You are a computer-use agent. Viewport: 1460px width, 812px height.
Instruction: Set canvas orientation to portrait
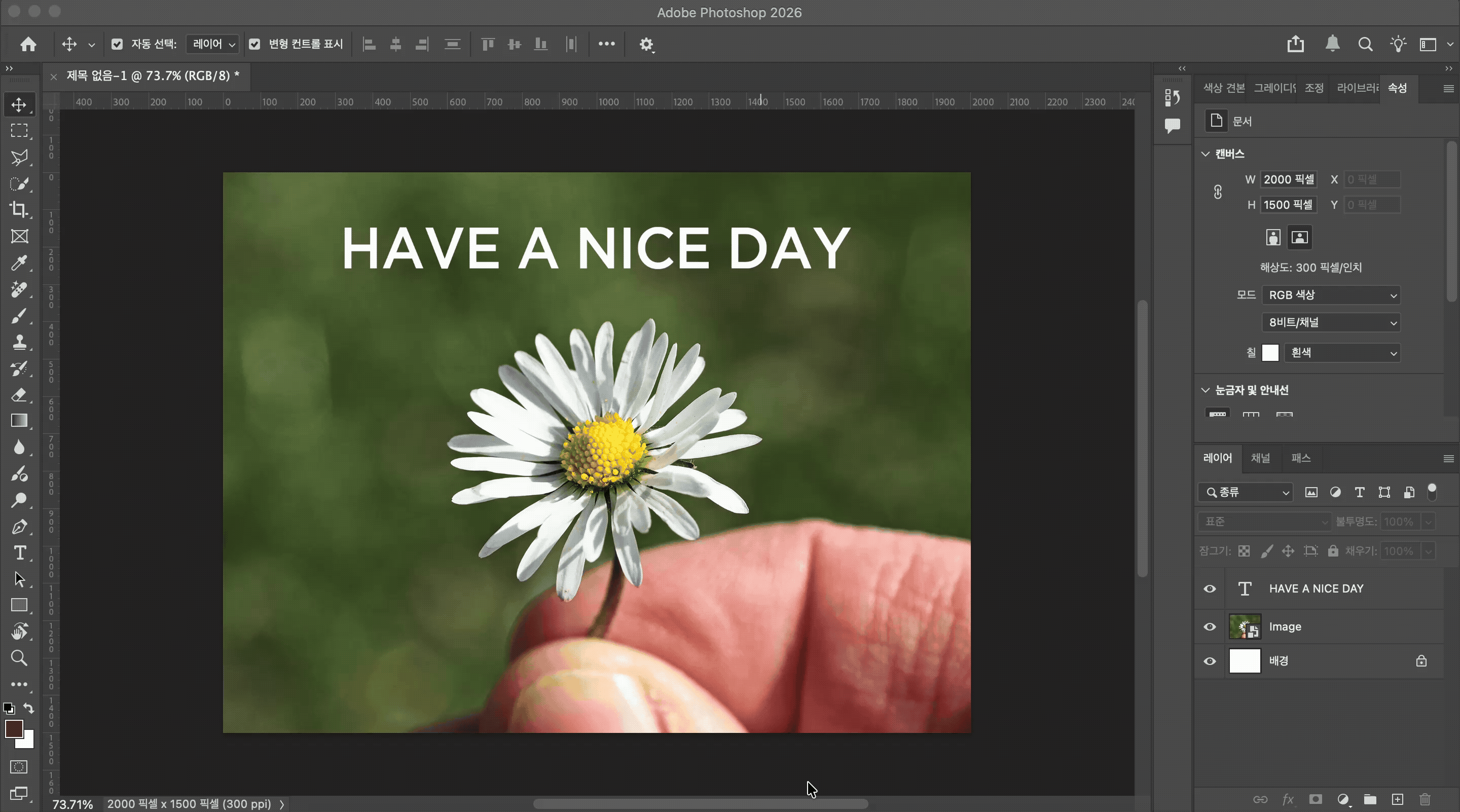[x=1273, y=237]
